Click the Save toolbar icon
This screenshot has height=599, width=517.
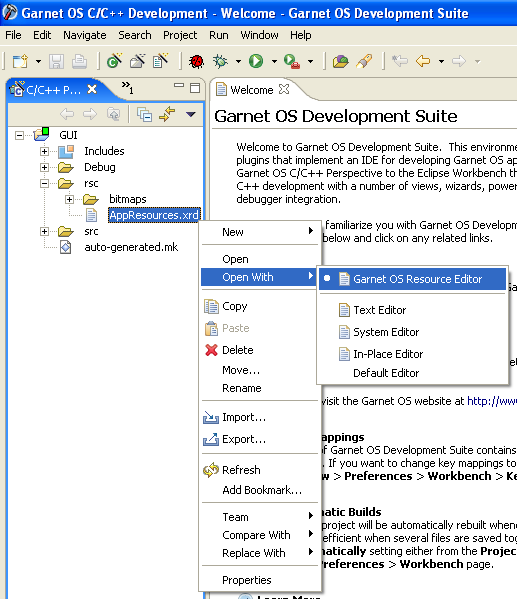56,61
